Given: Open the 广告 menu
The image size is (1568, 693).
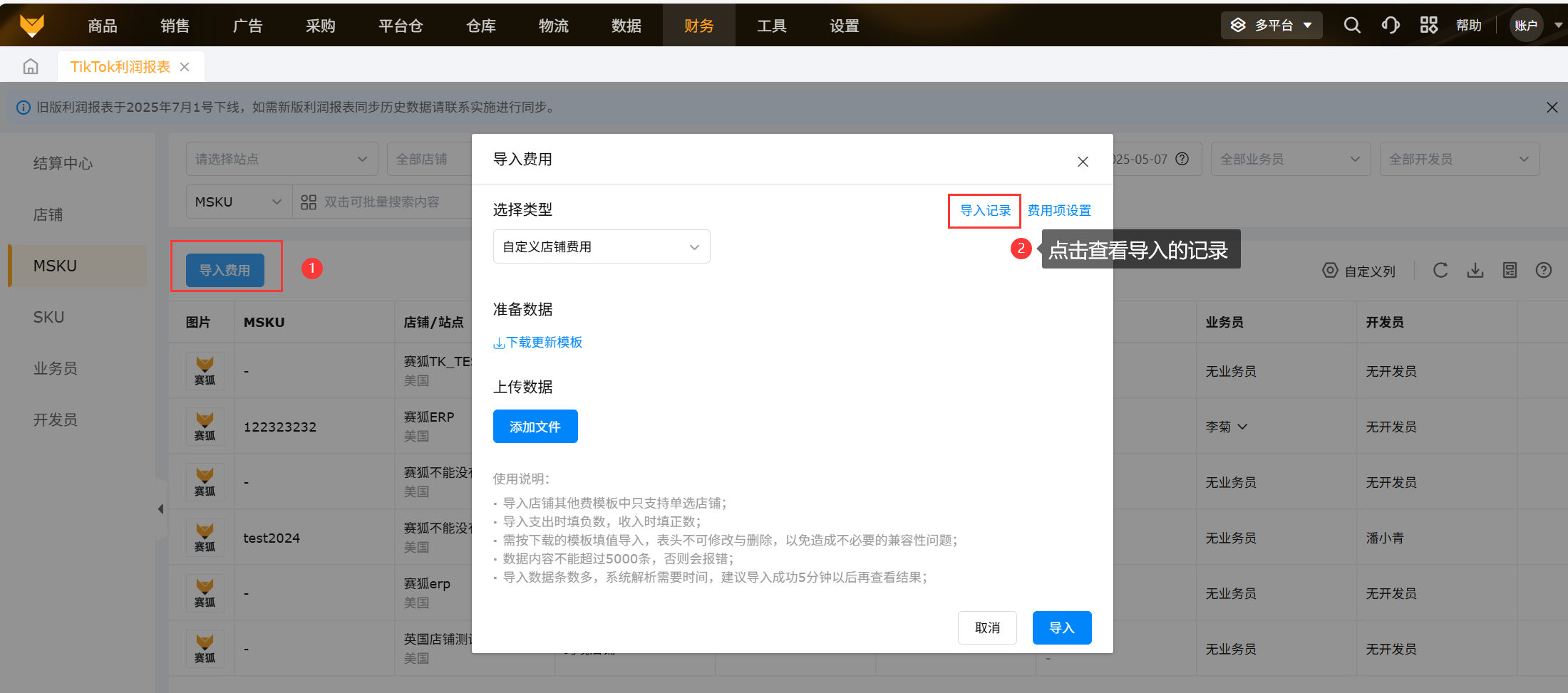Looking at the screenshot, I should [248, 26].
